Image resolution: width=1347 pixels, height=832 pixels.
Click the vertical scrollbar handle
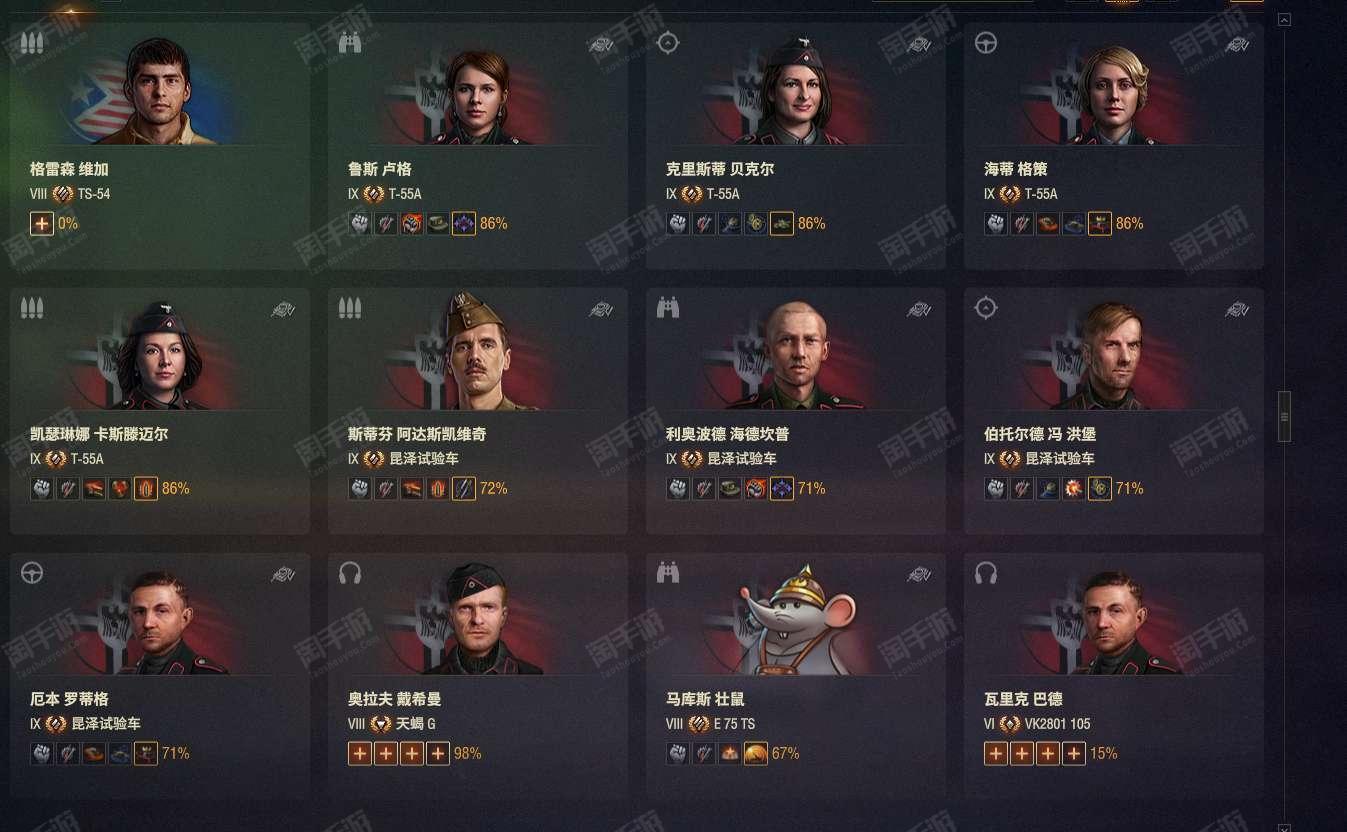[1285, 416]
